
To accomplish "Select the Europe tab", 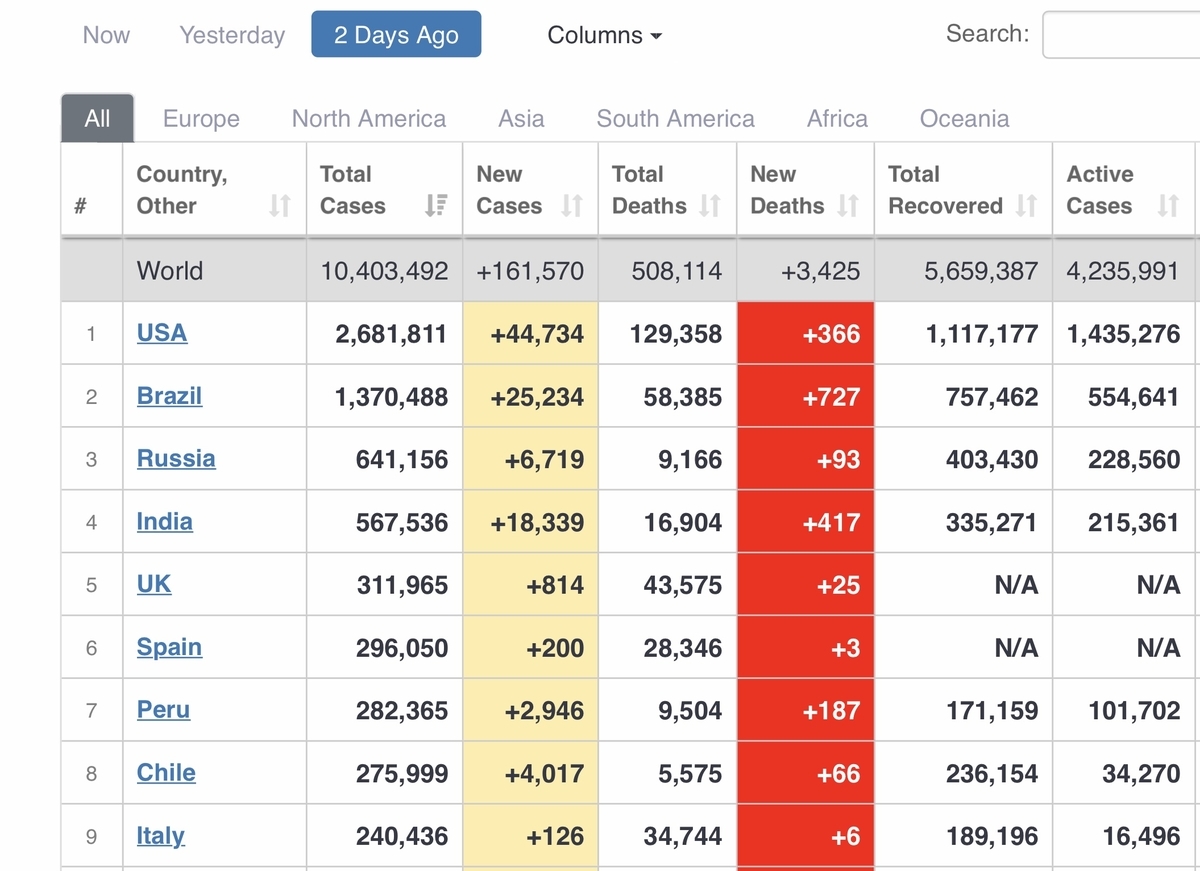I will pyautogui.click(x=201, y=119).
